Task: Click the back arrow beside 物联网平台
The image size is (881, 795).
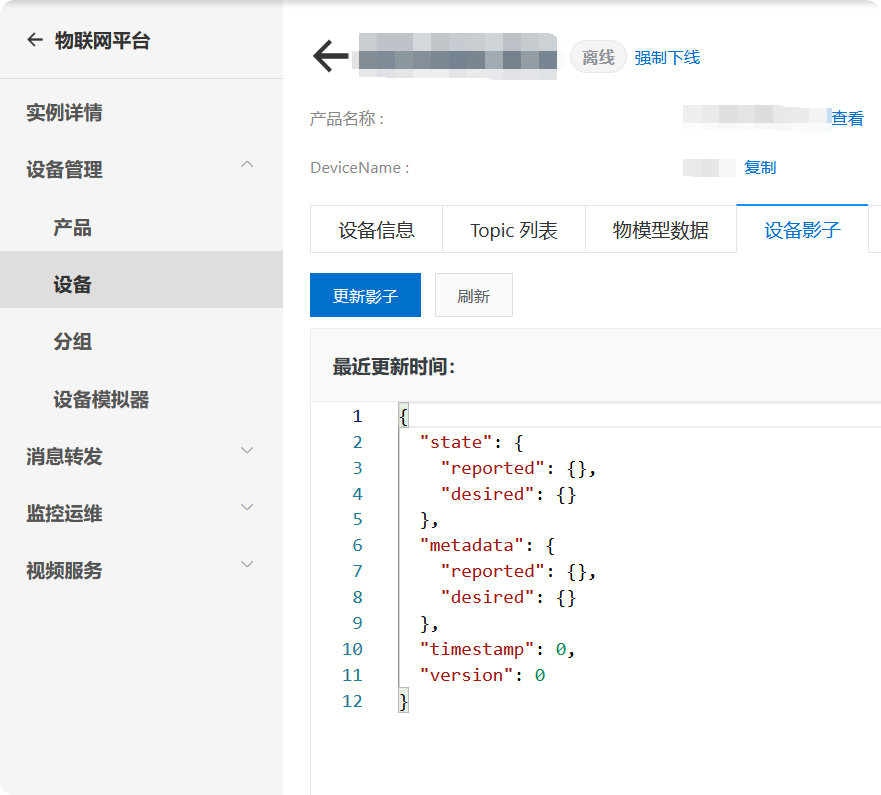Action: click(x=35, y=40)
